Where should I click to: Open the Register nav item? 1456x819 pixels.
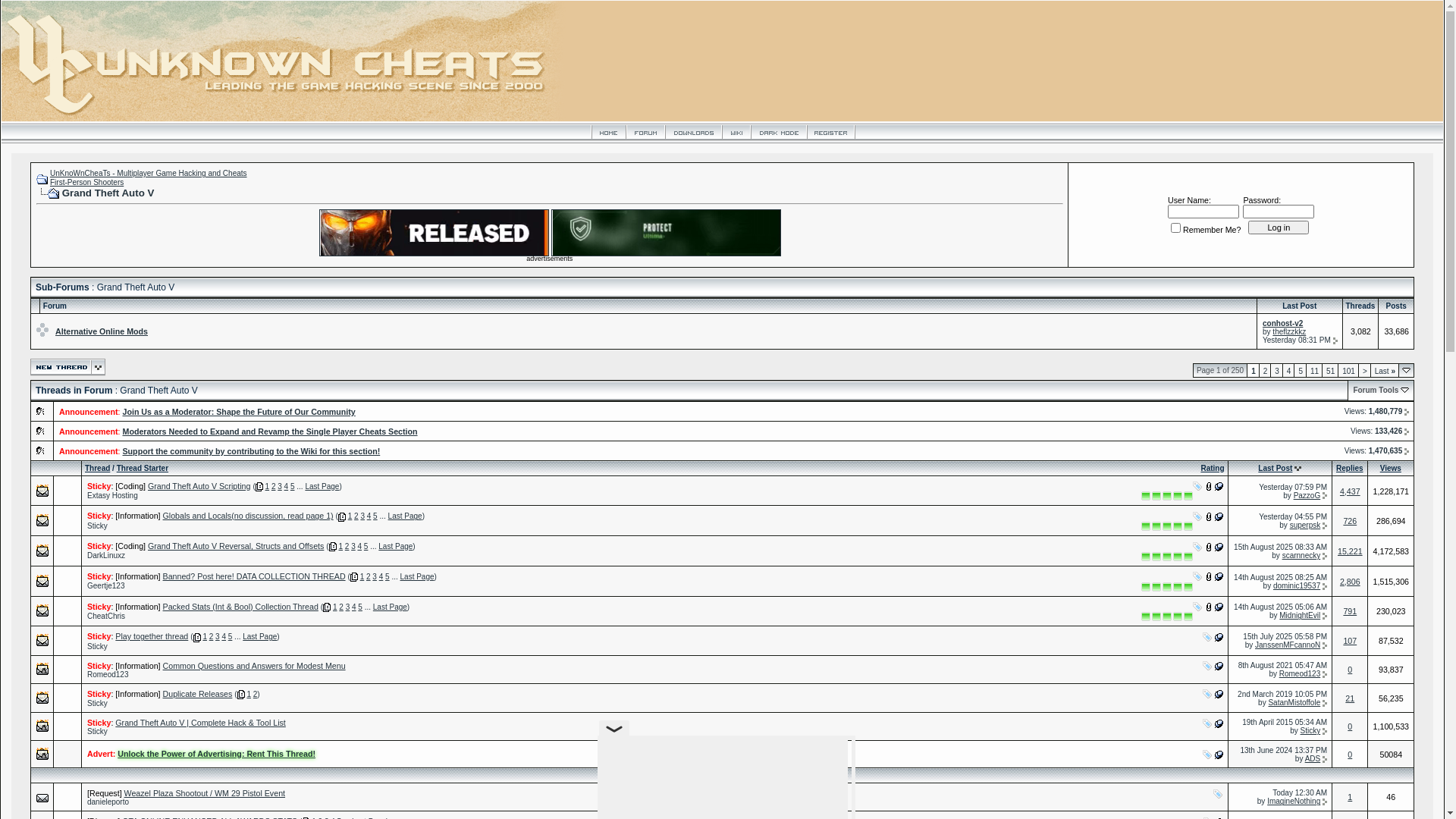tap(831, 133)
